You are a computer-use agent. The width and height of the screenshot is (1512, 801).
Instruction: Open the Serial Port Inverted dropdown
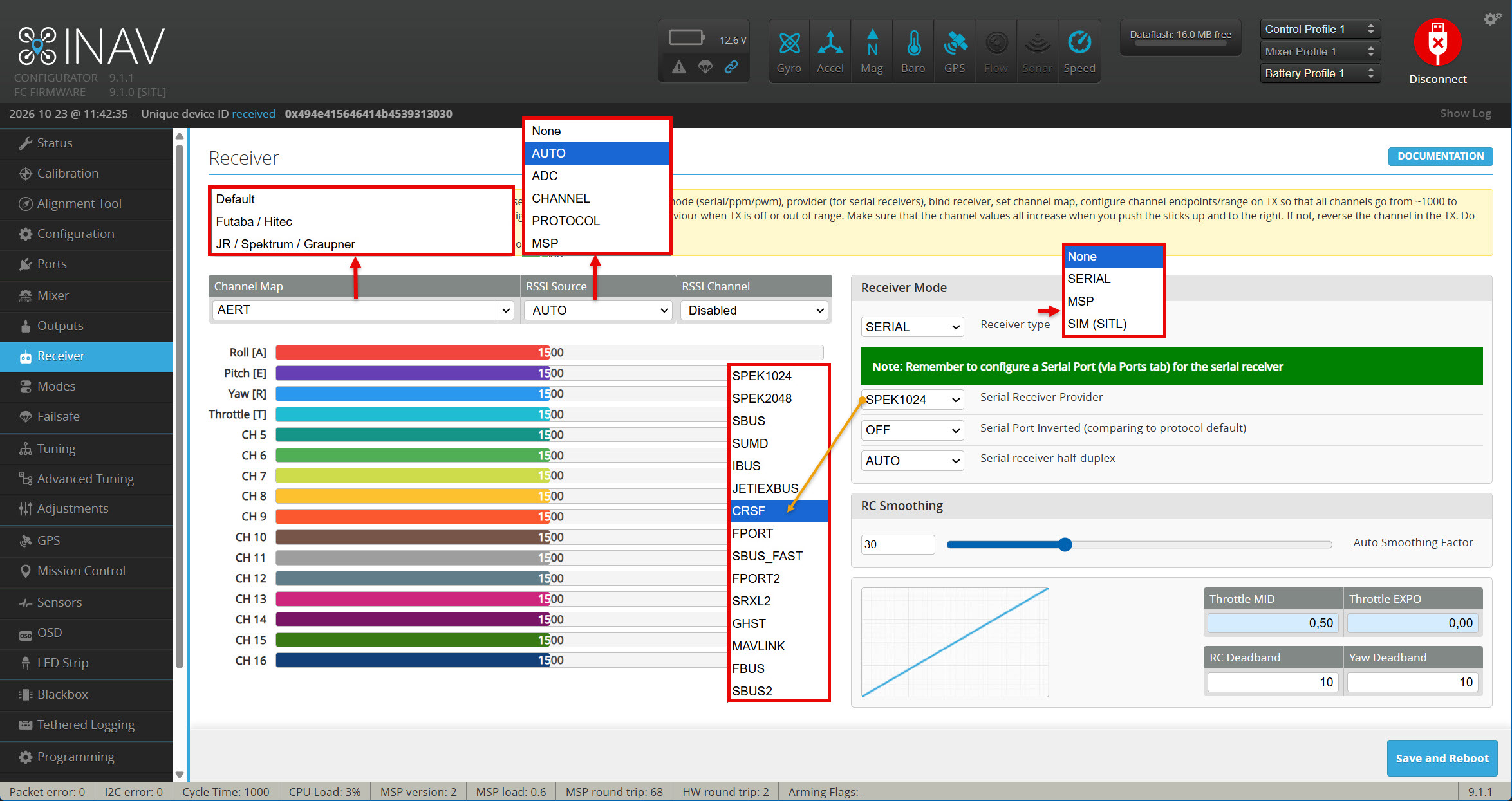coord(912,430)
